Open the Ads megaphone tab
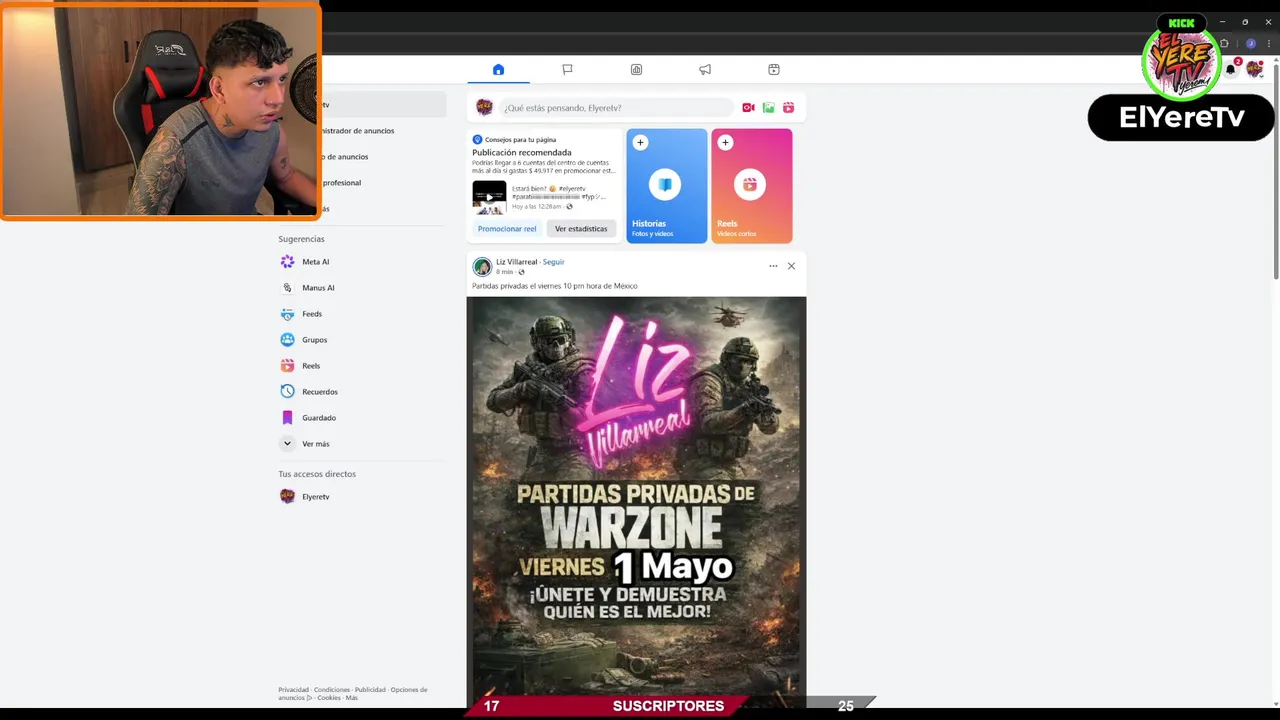 tap(705, 69)
